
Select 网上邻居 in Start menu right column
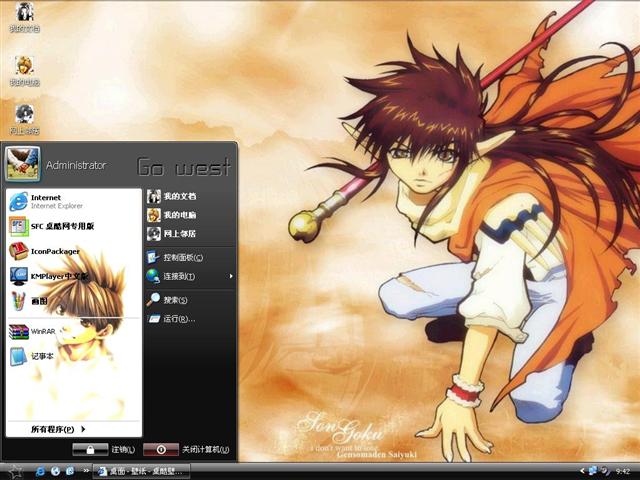tap(190, 233)
